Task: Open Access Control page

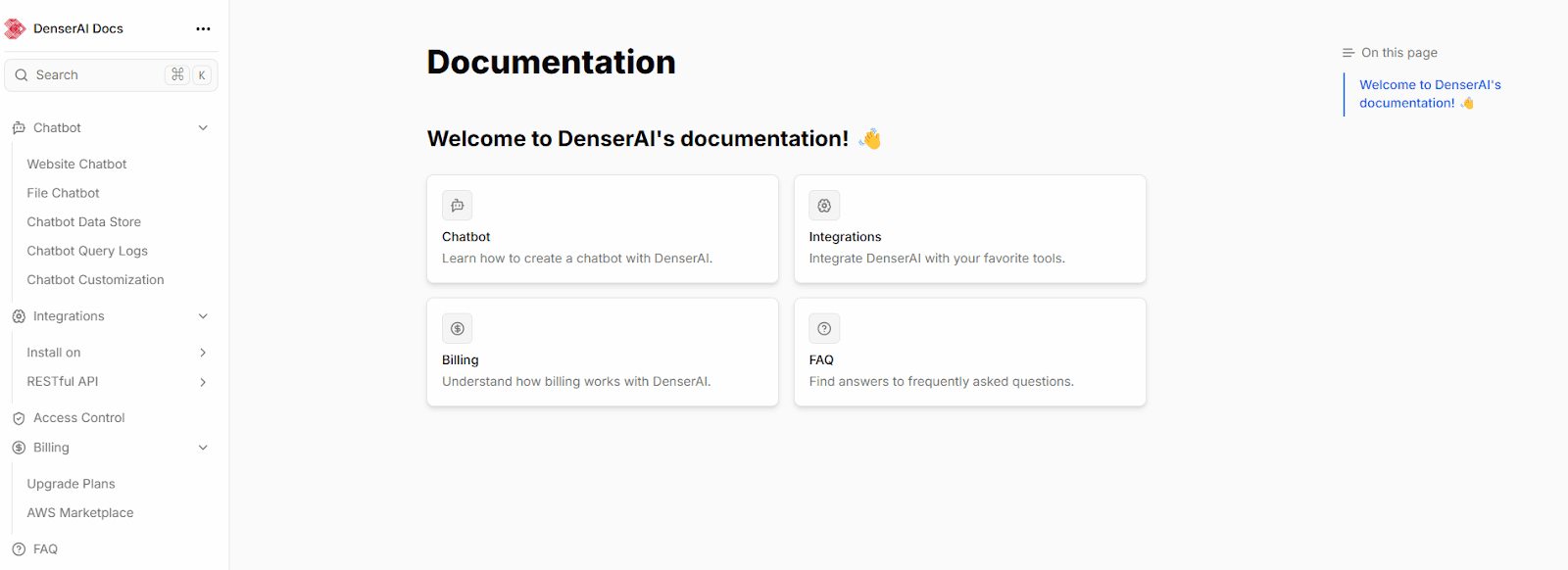Action: [79, 418]
